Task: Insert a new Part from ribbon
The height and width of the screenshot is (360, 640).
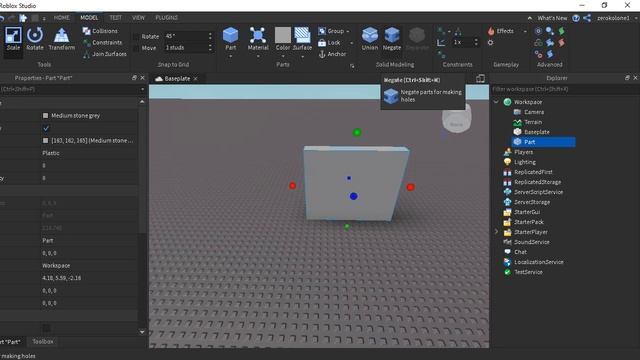Action: coord(231,38)
